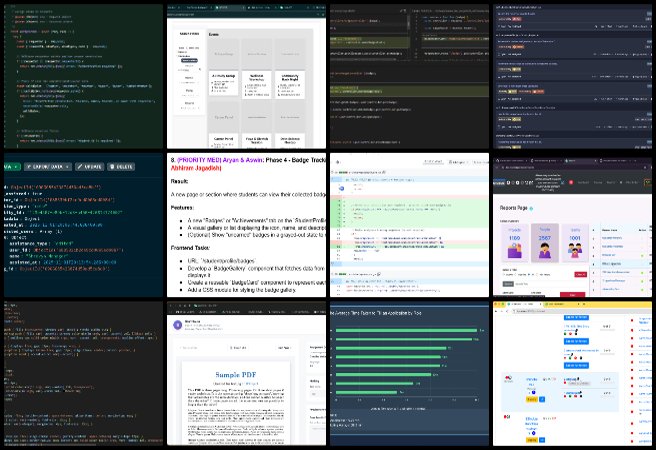Click the blue add-comment plus icon in the diff
Image resolution: width=656 pixels, height=450 pixels.
coord(341,189)
